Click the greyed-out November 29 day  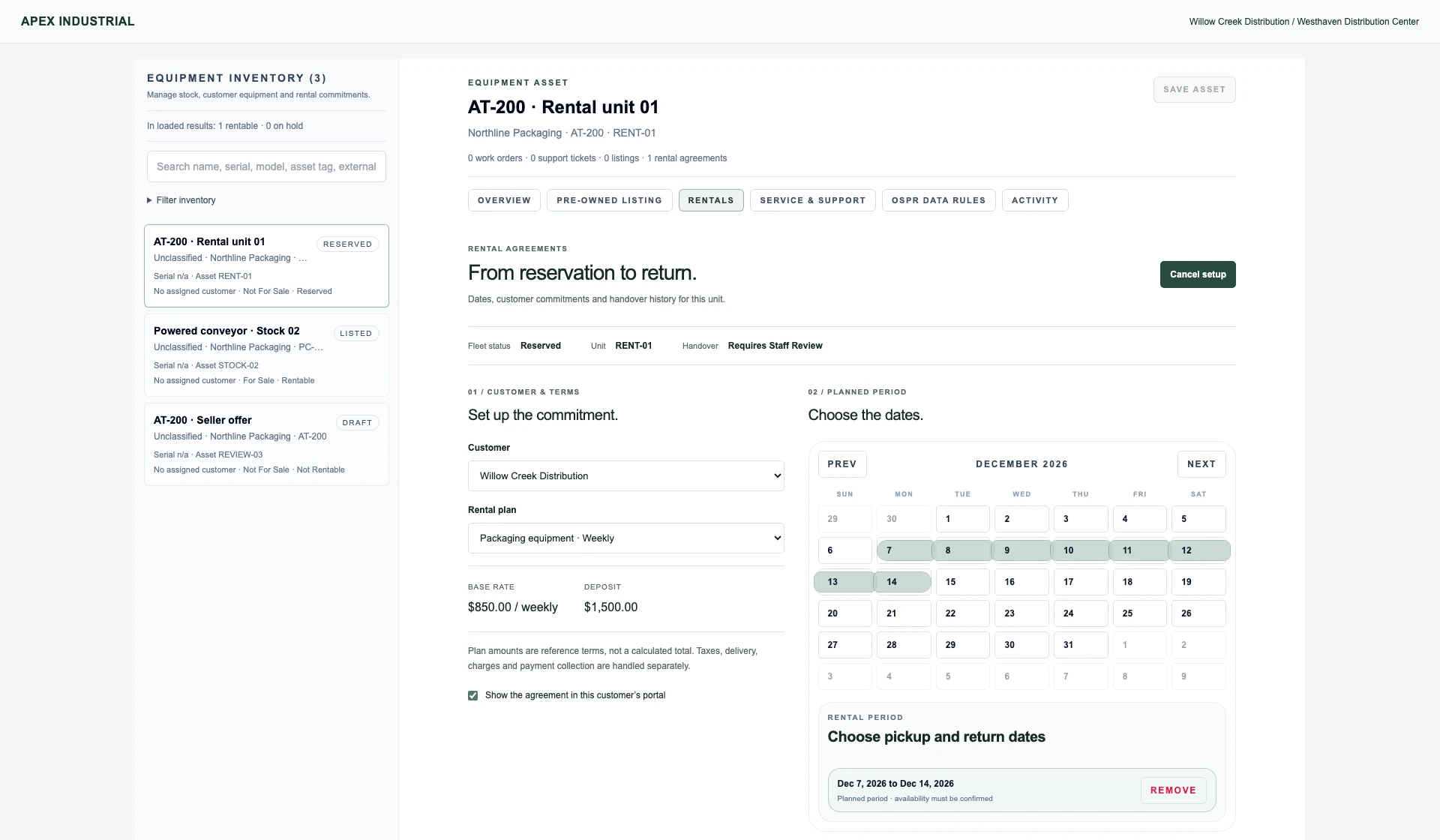[x=844, y=519]
